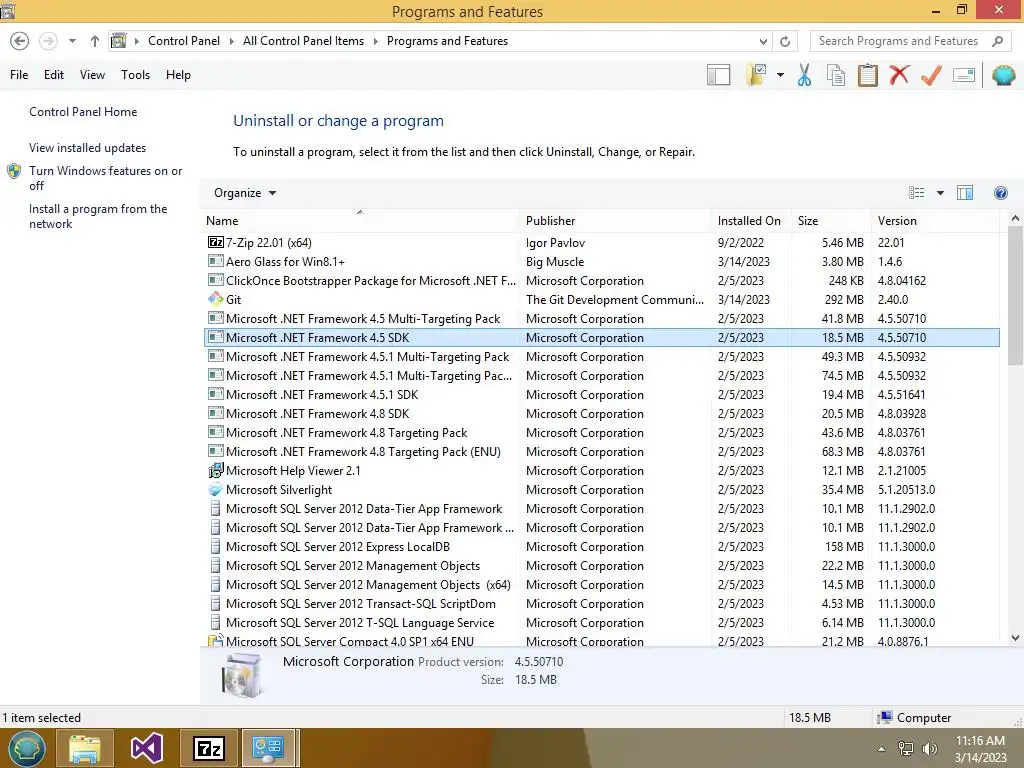Viewport: 1024px width, 768px height.
Task: Click the Refresh button in address bar
Action: tap(785, 41)
